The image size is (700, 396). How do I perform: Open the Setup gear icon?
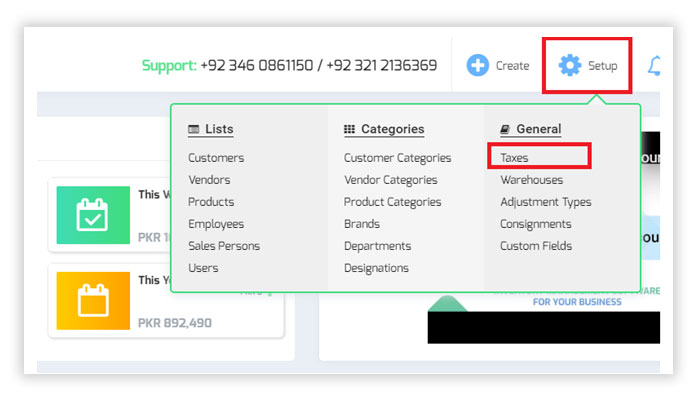[570, 66]
